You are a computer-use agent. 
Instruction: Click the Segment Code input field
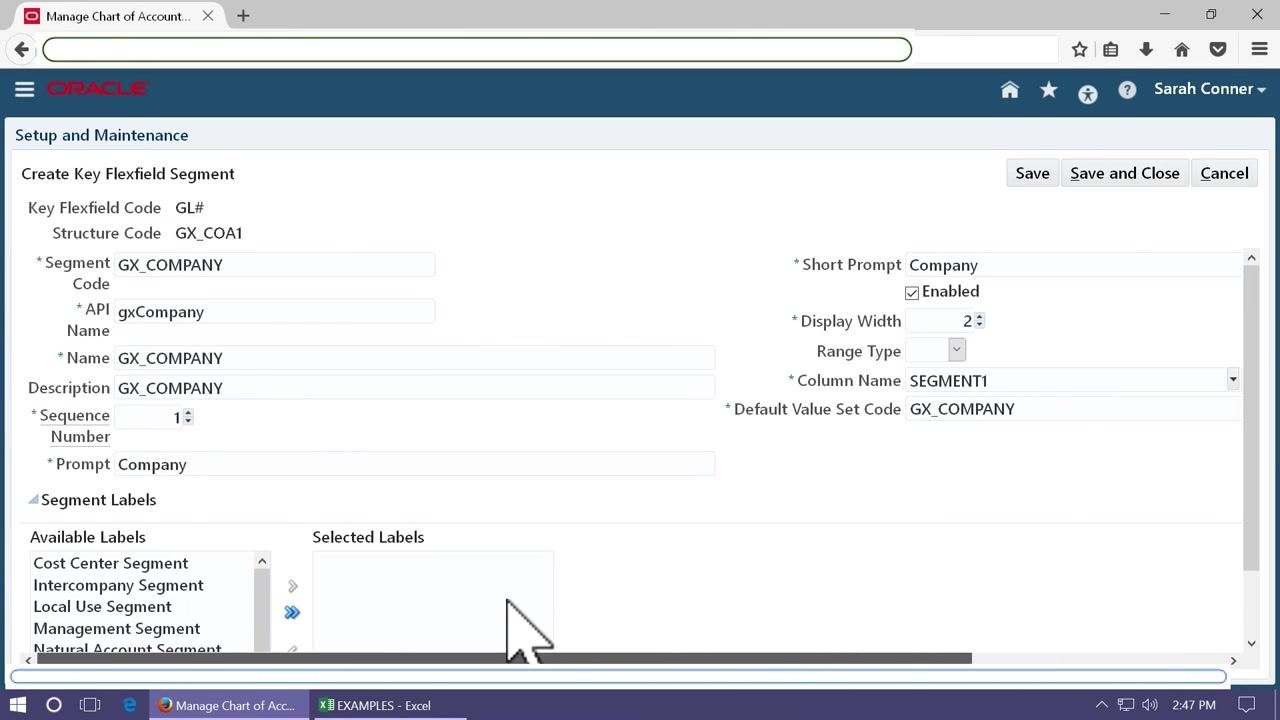click(275, 265)
